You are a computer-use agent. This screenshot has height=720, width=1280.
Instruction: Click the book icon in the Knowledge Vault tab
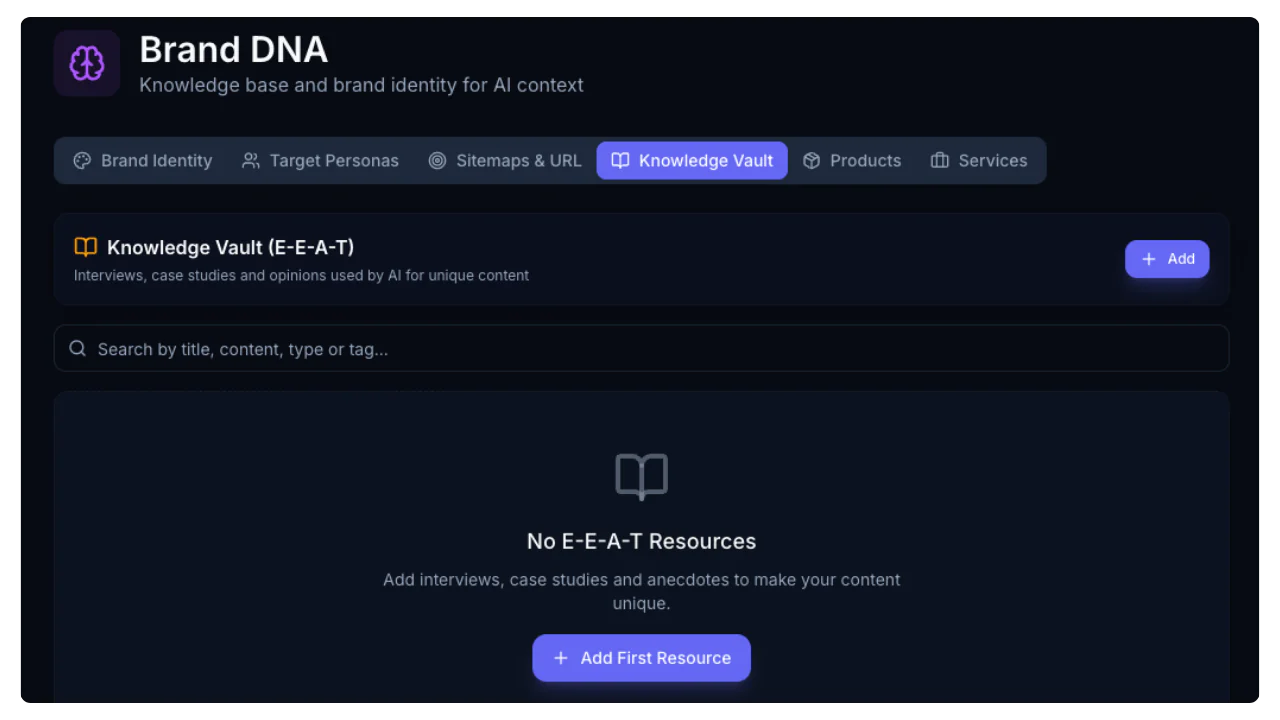620,161
